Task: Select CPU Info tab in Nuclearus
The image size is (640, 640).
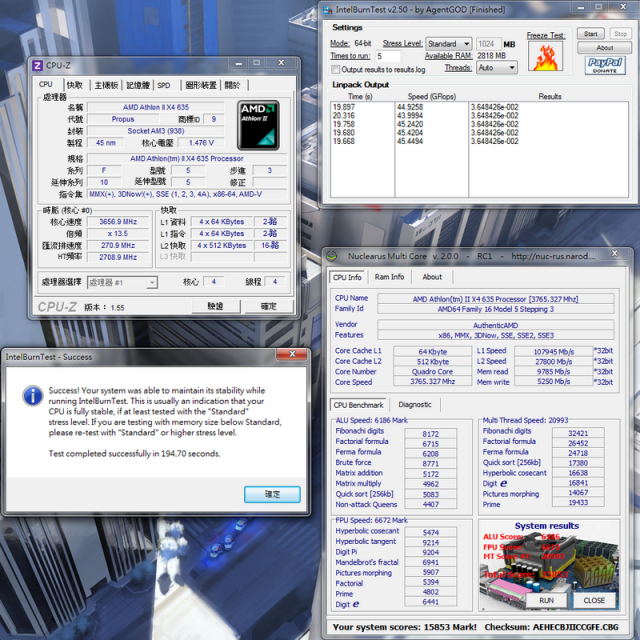Action: 347,277
